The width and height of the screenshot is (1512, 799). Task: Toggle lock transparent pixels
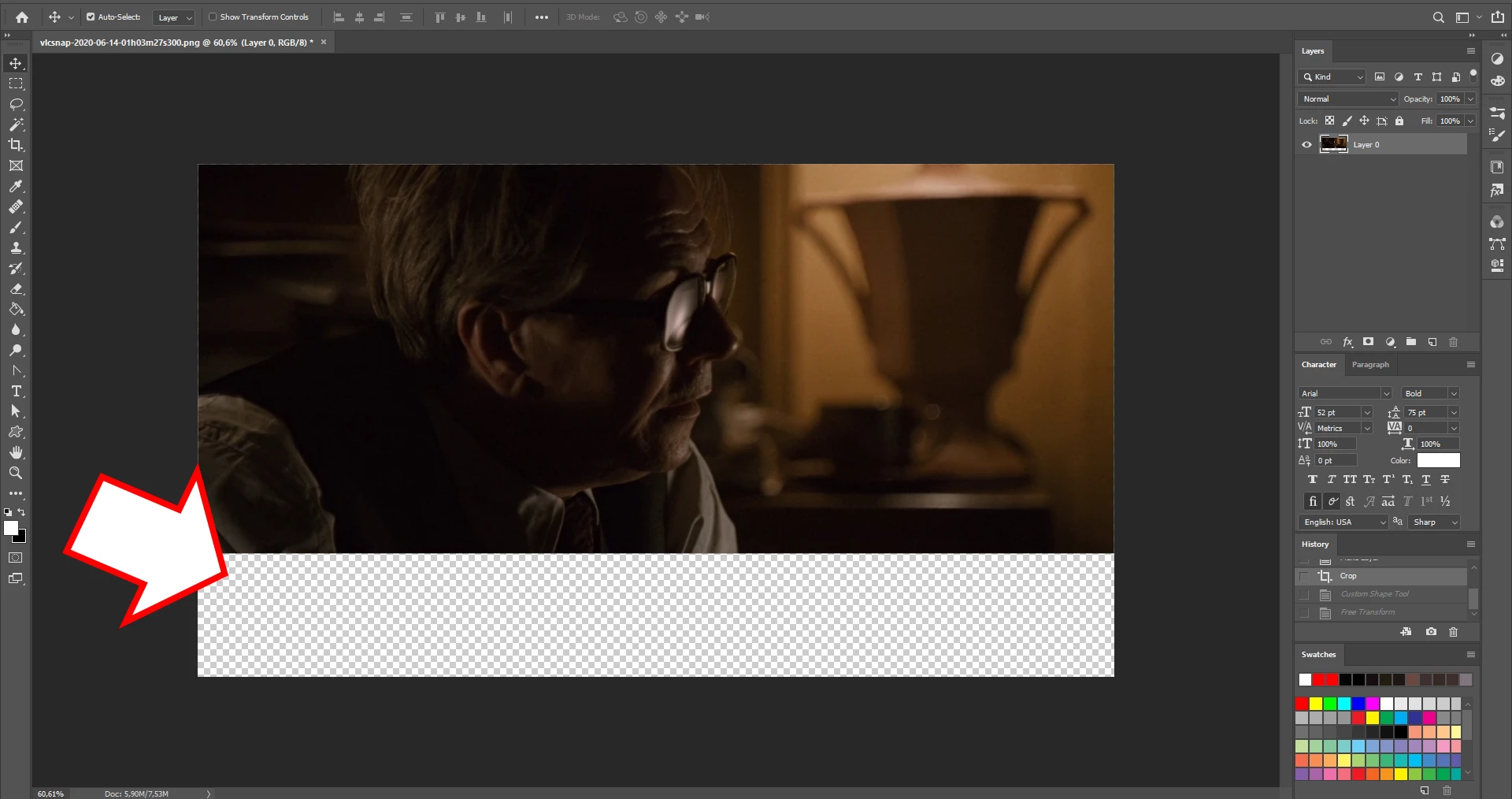pyautogui.click(x=1329, y=121)
